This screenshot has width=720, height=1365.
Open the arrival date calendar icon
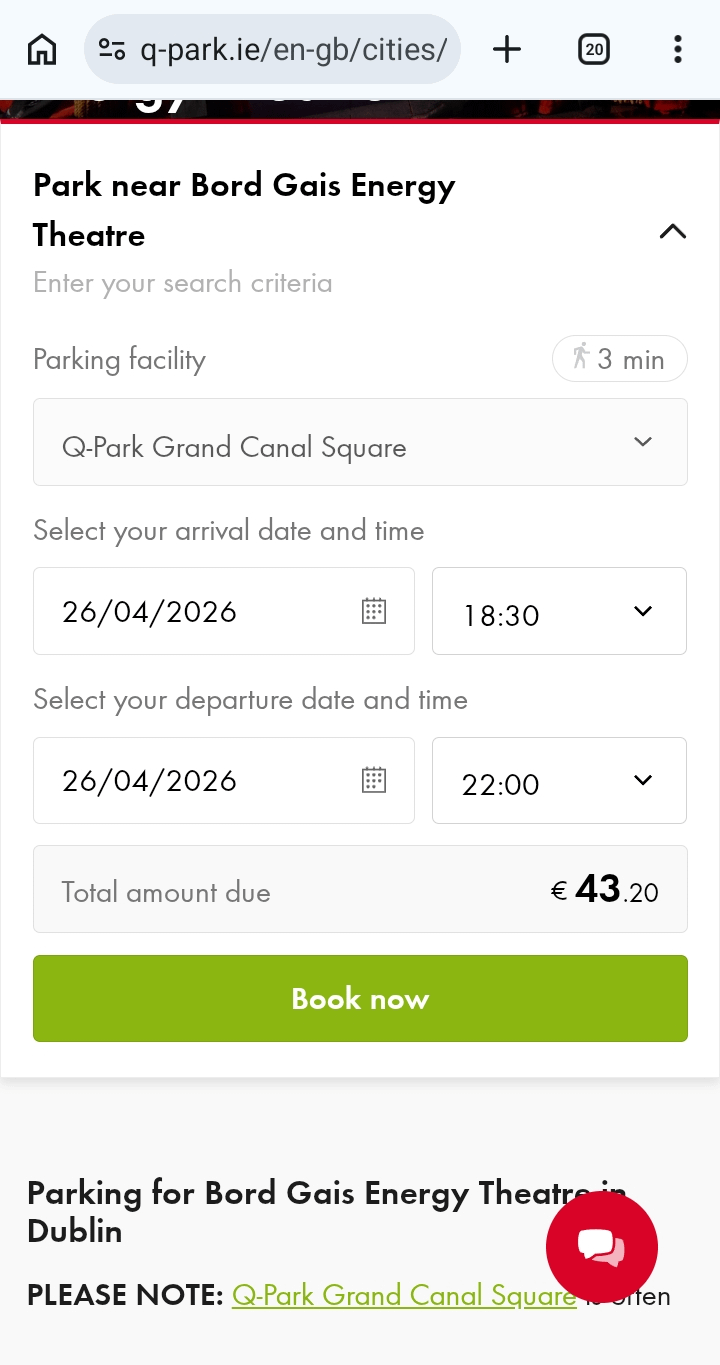374,611
